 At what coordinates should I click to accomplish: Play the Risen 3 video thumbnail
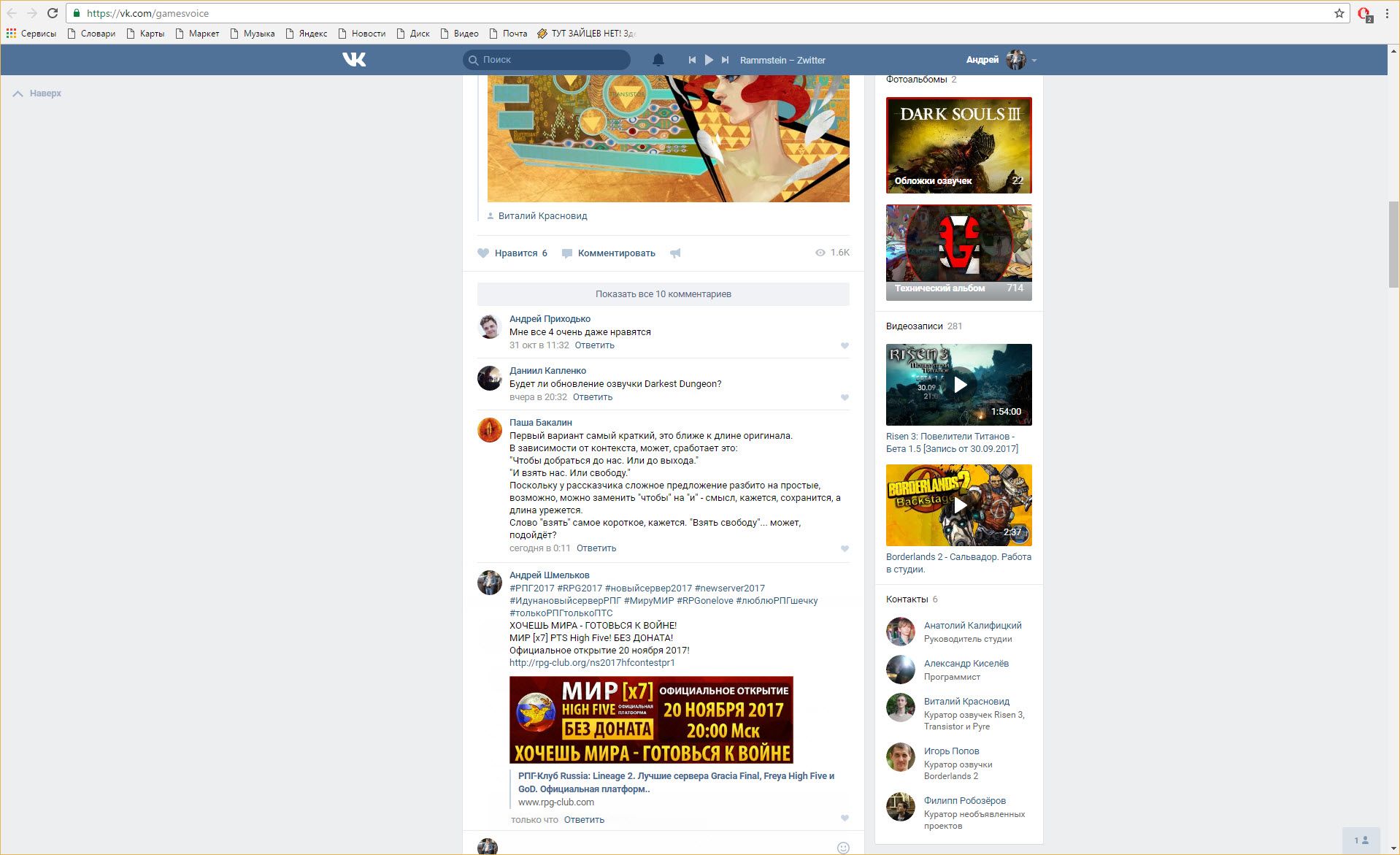point(958,385)
